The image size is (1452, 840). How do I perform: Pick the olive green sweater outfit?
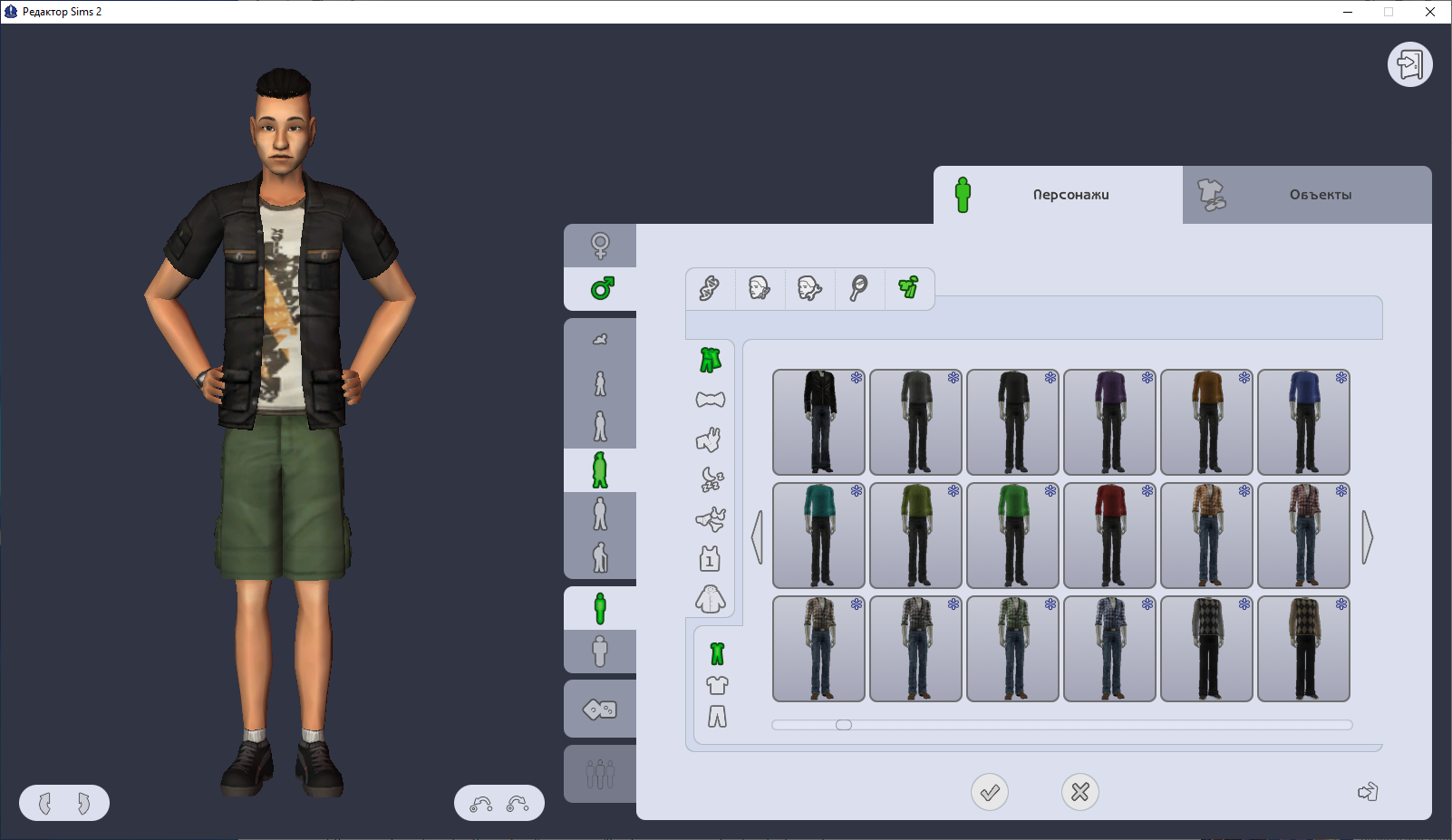(915, 536)
